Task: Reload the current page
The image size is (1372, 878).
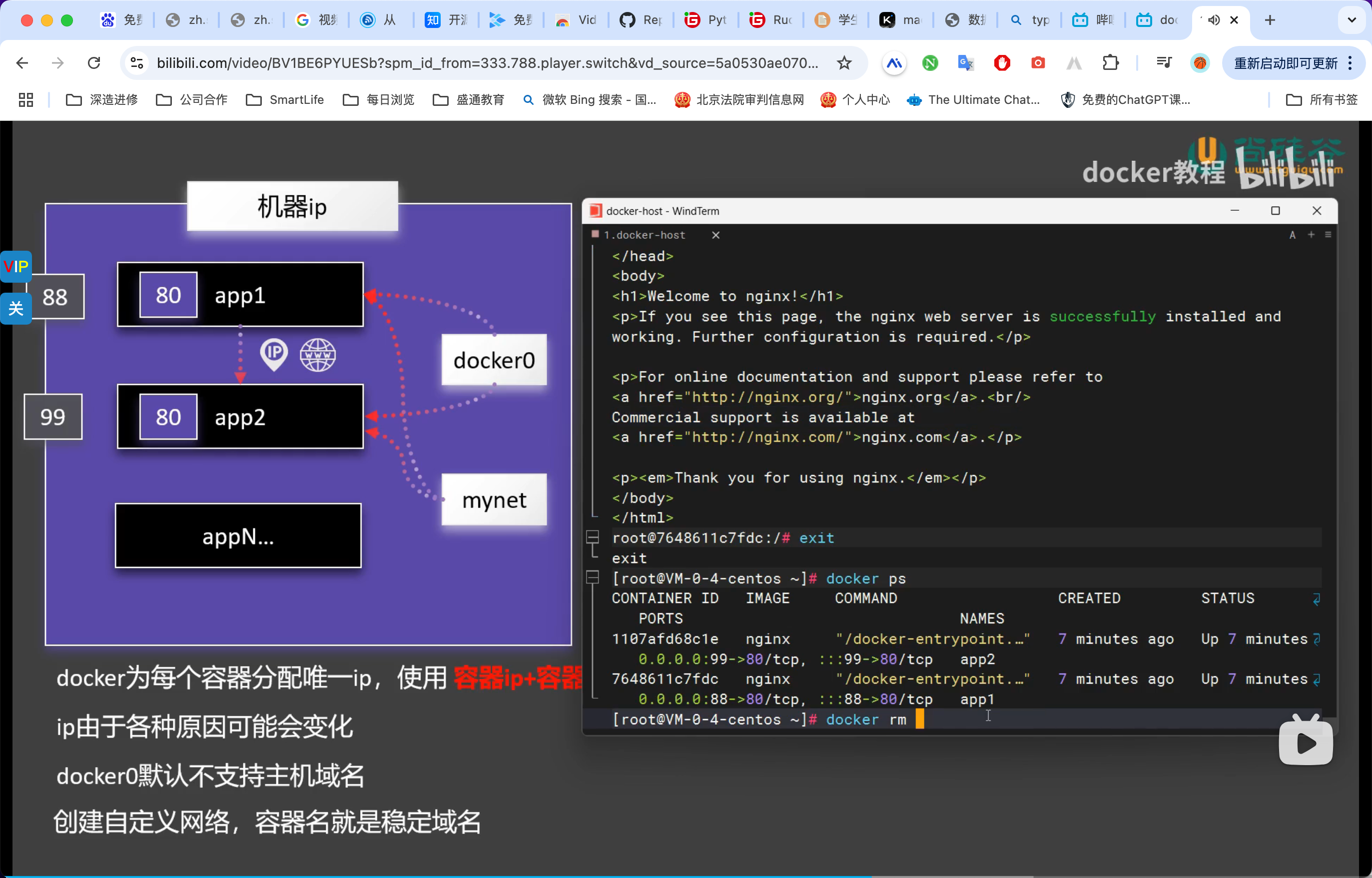Action: pyautogui.click(x=94, y=63)
